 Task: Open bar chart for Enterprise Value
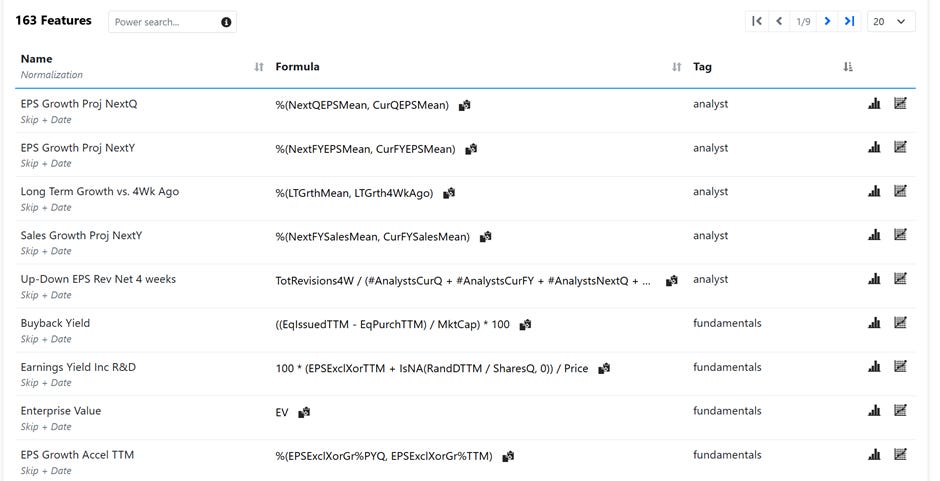pyautogui.click(x=874, y=411)
